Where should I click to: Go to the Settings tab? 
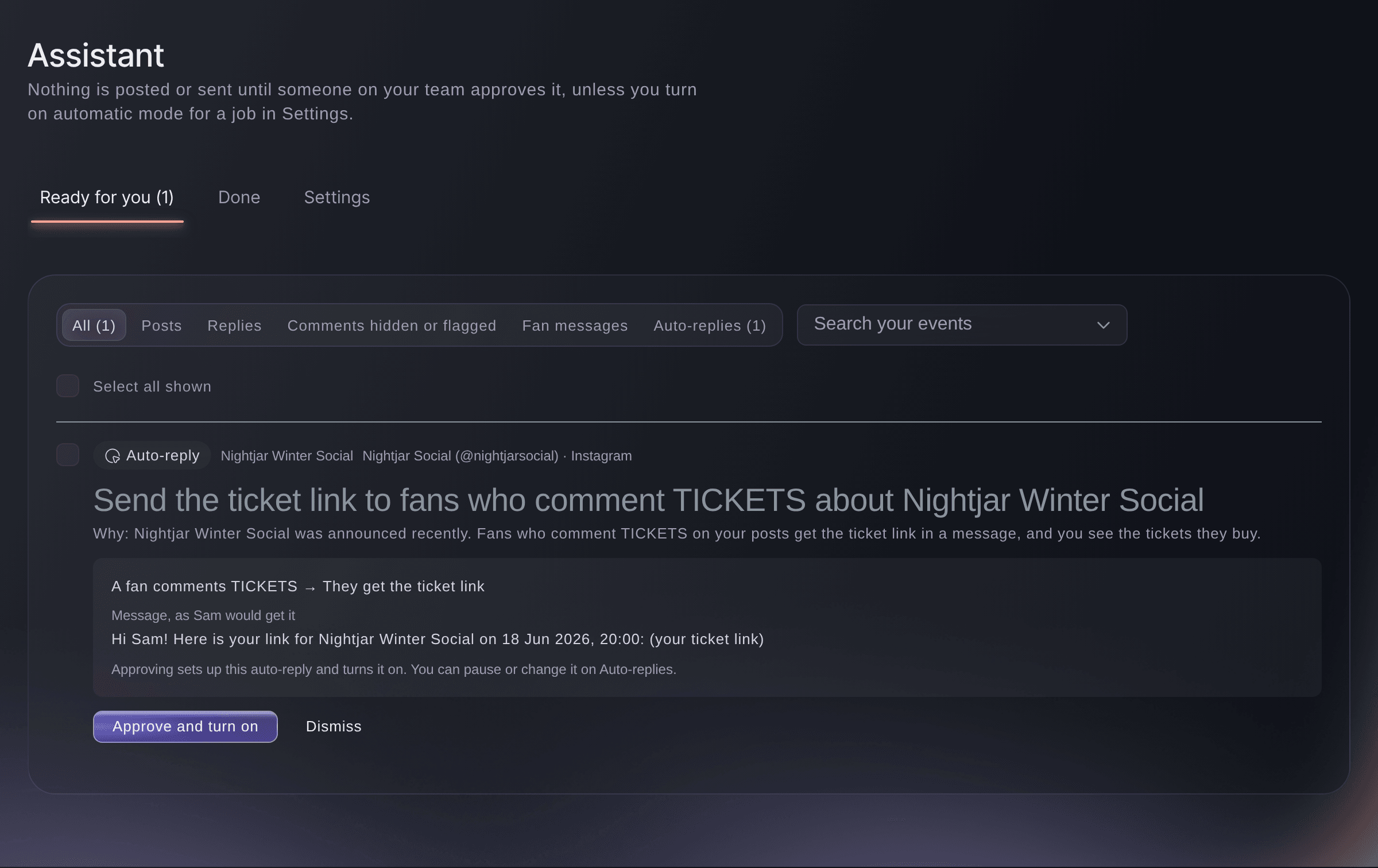click(x=337, y=197)
